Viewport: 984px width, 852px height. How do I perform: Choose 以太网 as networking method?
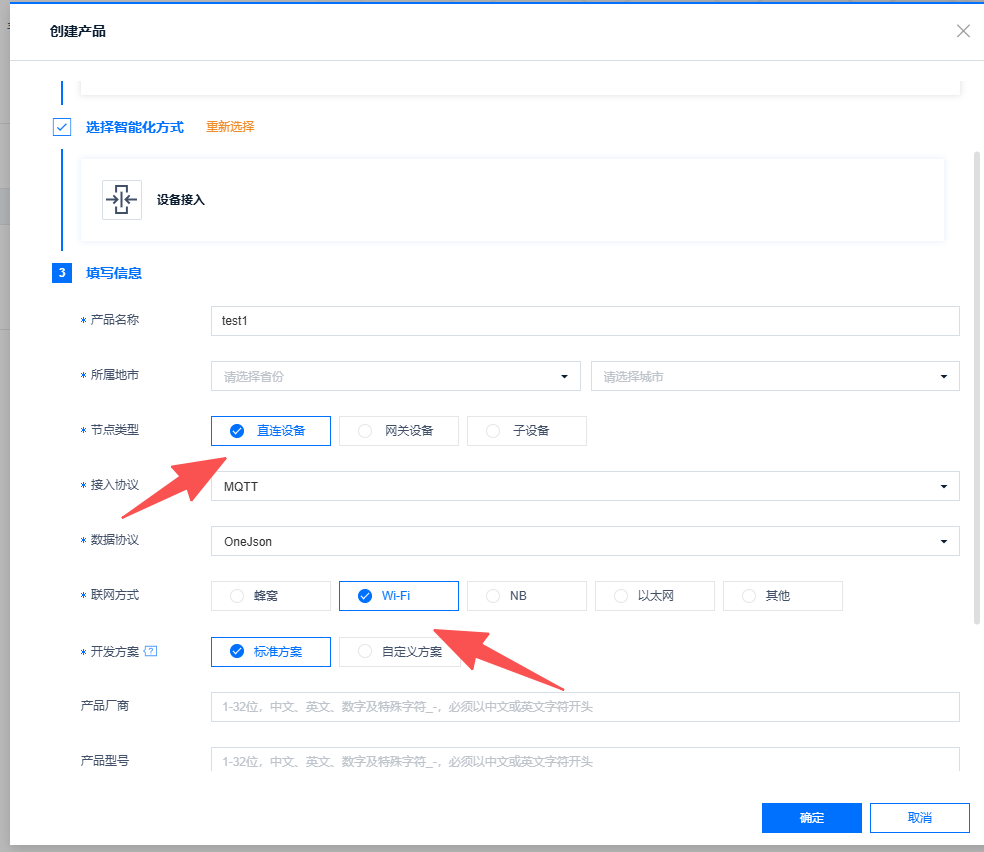[x=655, y=596]
